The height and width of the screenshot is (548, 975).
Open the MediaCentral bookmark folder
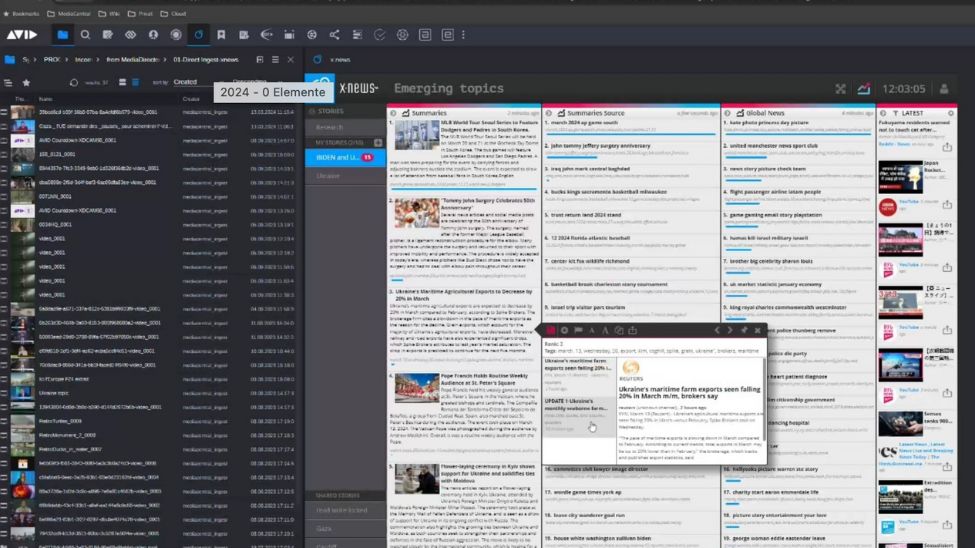(69, 13)
